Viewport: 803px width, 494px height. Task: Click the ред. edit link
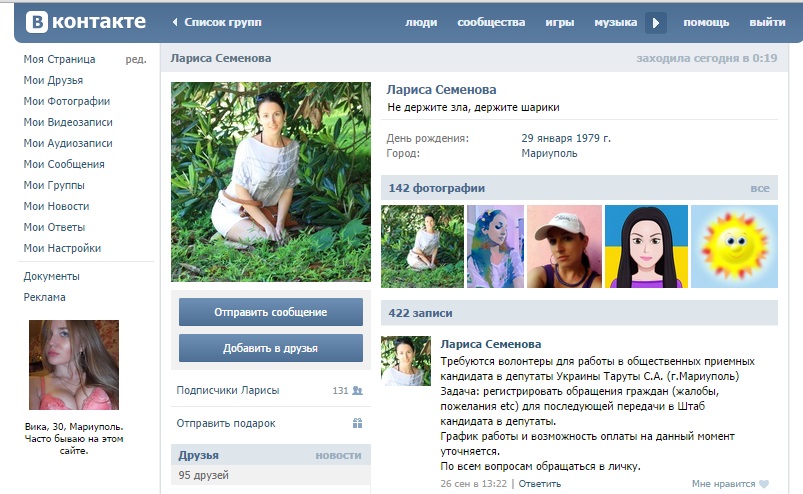[136, 59]
